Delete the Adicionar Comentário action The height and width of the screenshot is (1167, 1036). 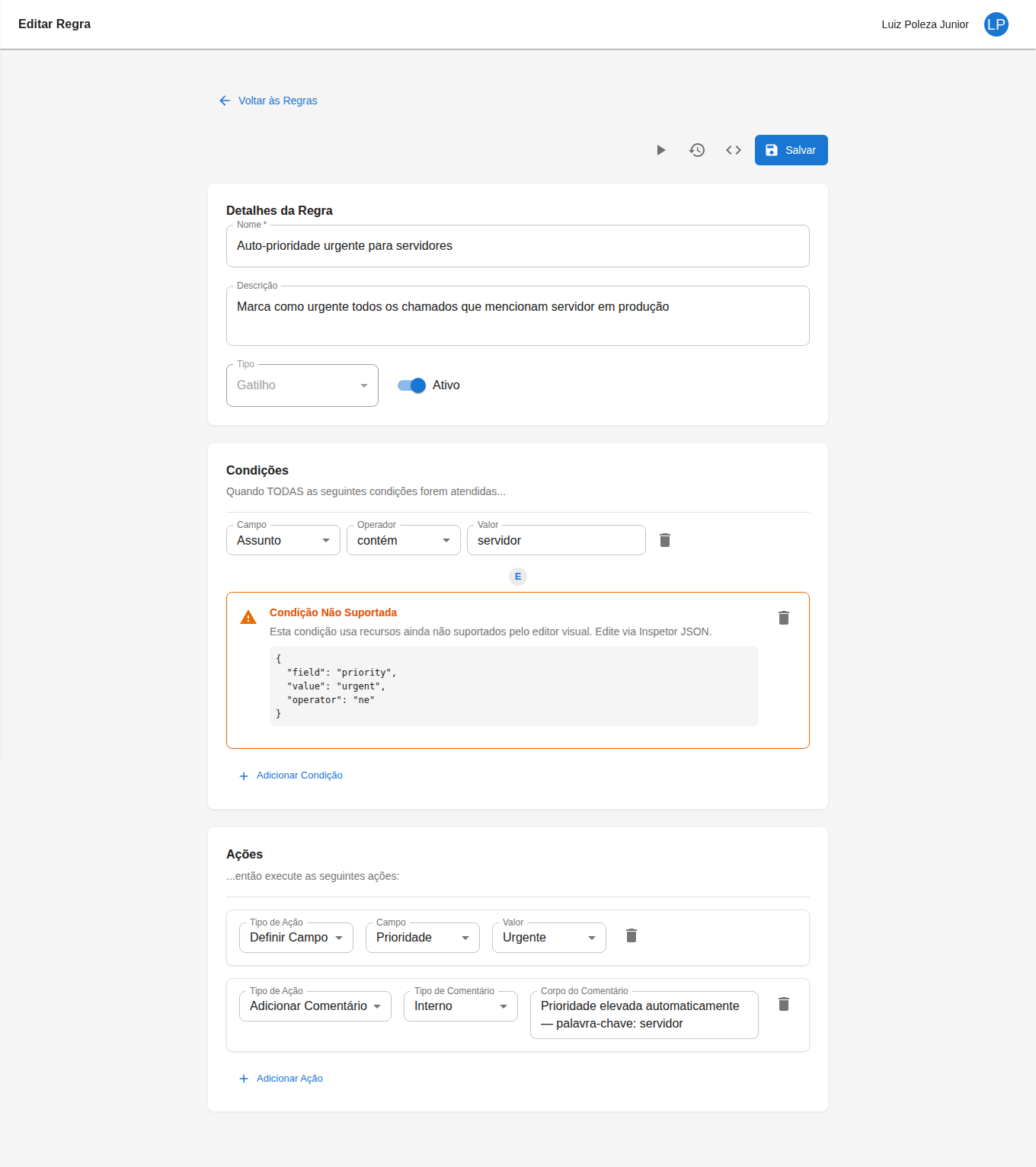click(x=784, y=1004)
